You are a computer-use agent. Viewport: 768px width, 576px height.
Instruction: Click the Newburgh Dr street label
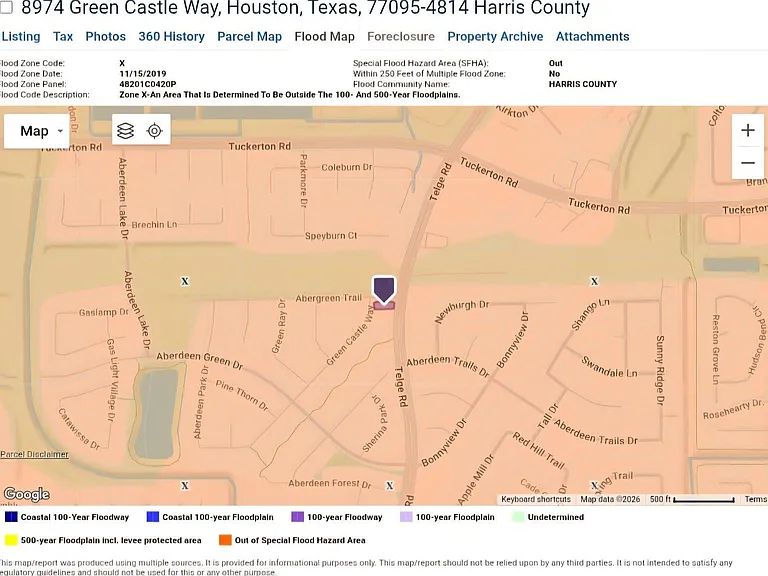pos(462,312)
